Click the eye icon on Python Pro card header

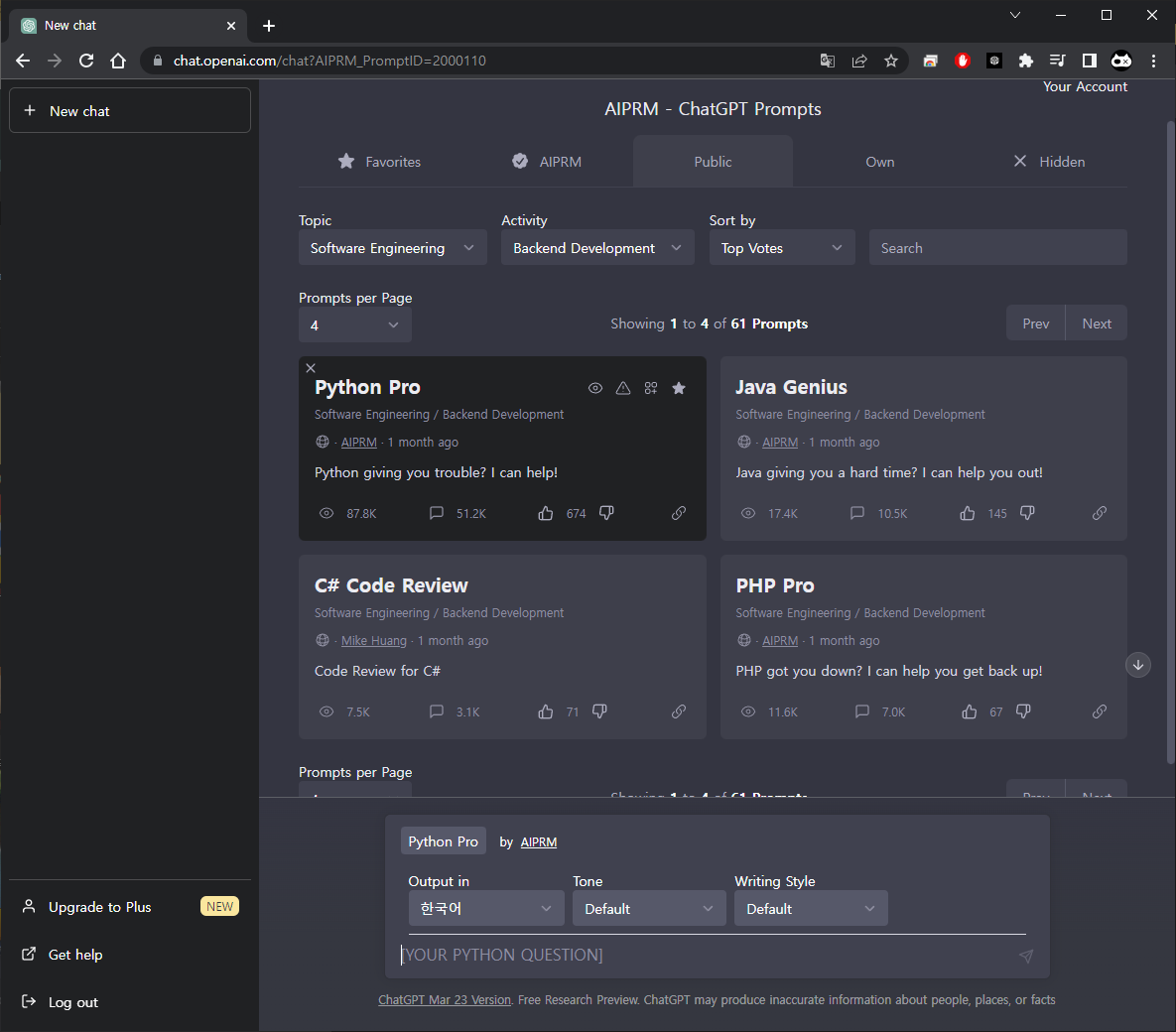[594, 388]
